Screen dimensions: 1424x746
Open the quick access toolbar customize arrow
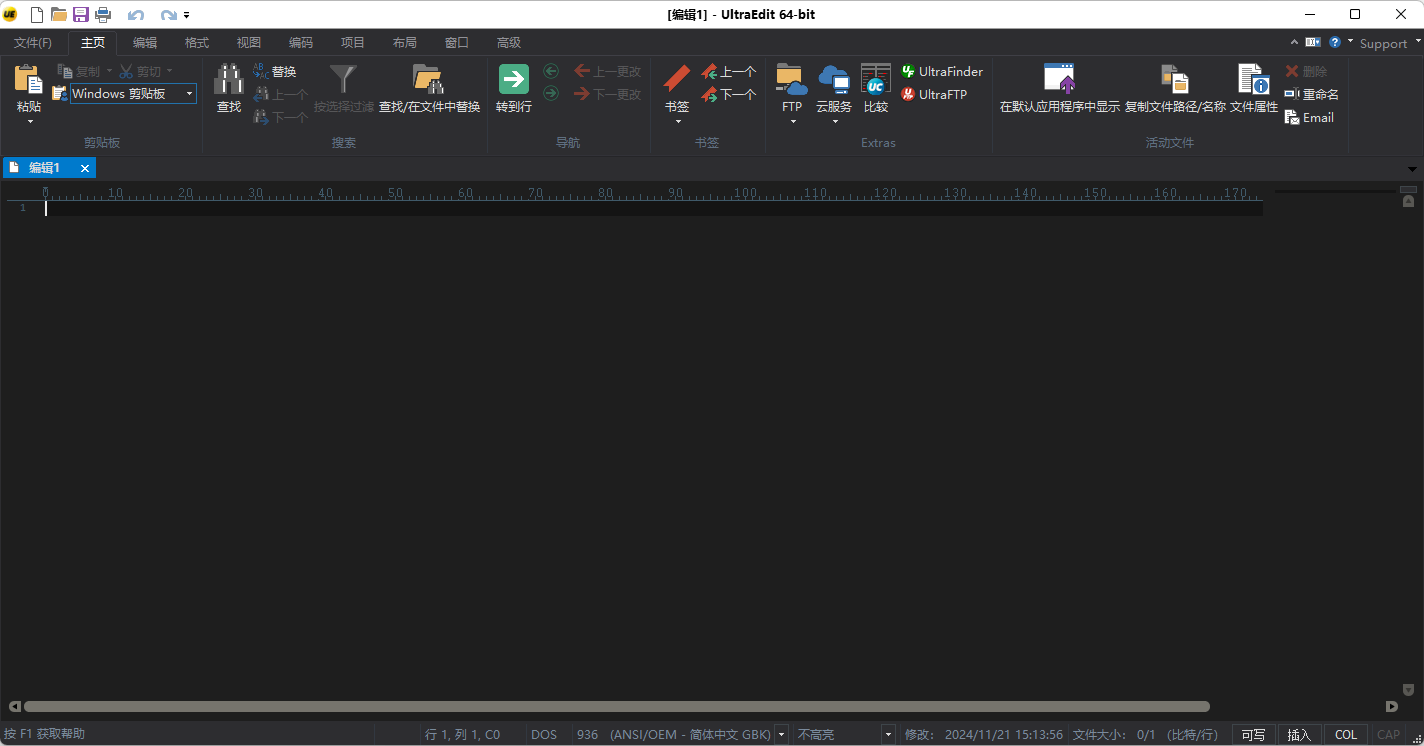(187, 15)
